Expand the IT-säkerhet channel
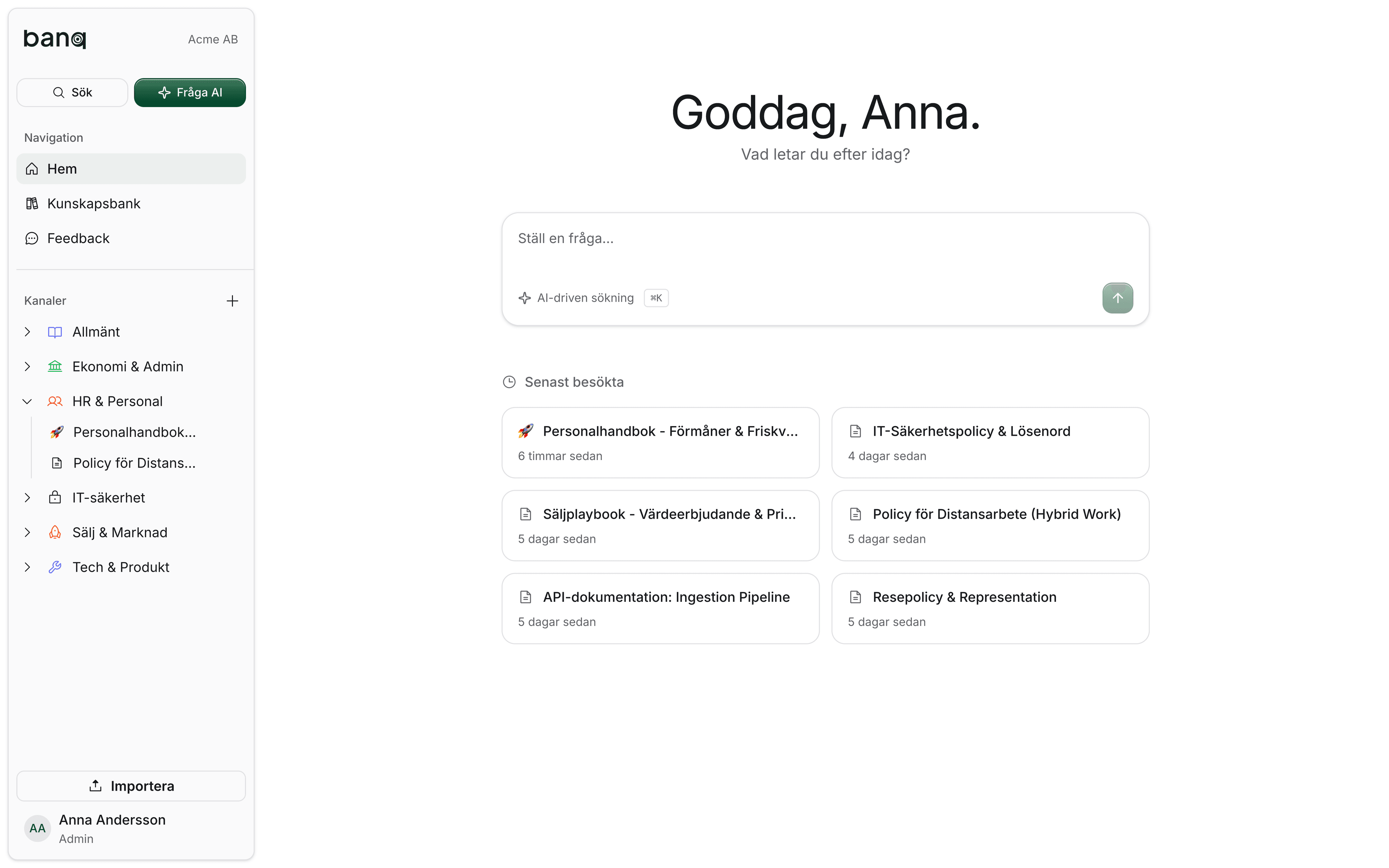 point(27,498)
